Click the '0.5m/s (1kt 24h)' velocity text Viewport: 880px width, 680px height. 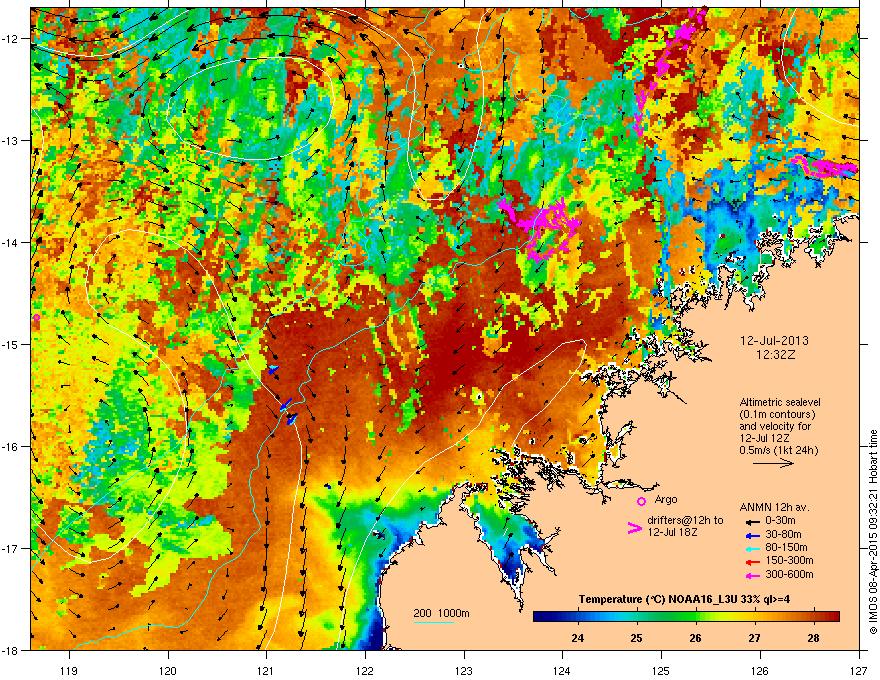779,450
